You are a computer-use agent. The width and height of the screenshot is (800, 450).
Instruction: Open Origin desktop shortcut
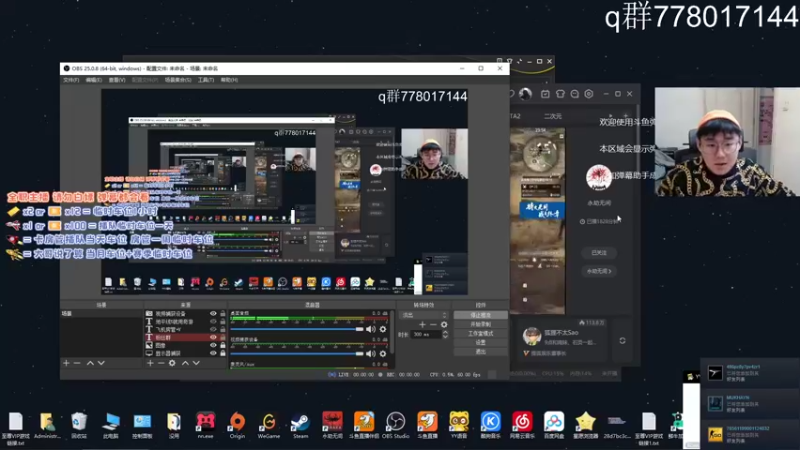coord(237,426)
